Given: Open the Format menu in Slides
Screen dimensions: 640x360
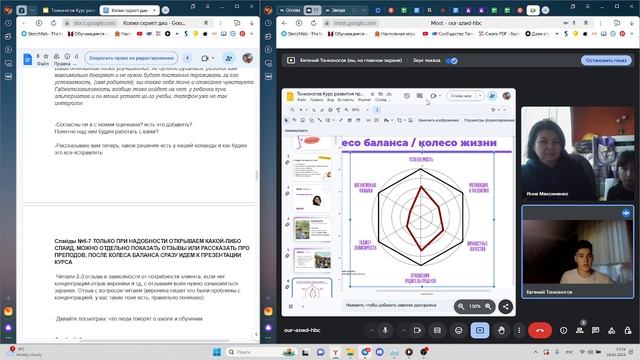Looking at the screenshot, I should 364,100.
